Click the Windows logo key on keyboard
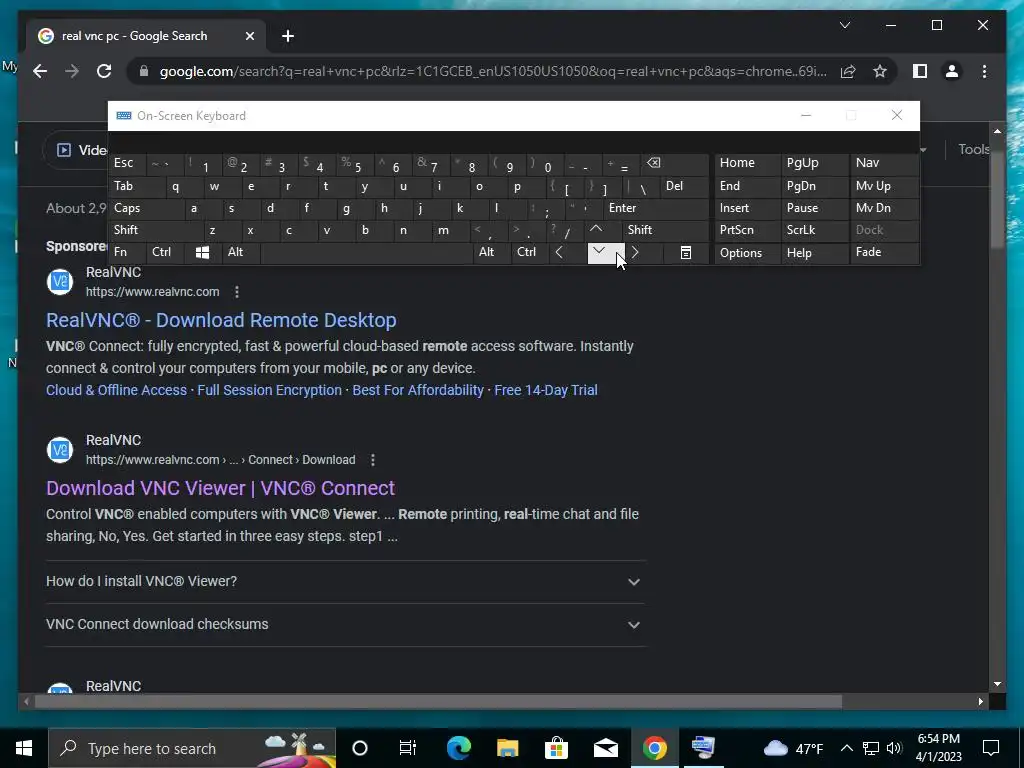The image size is (1024, 768). pos(202,252)
